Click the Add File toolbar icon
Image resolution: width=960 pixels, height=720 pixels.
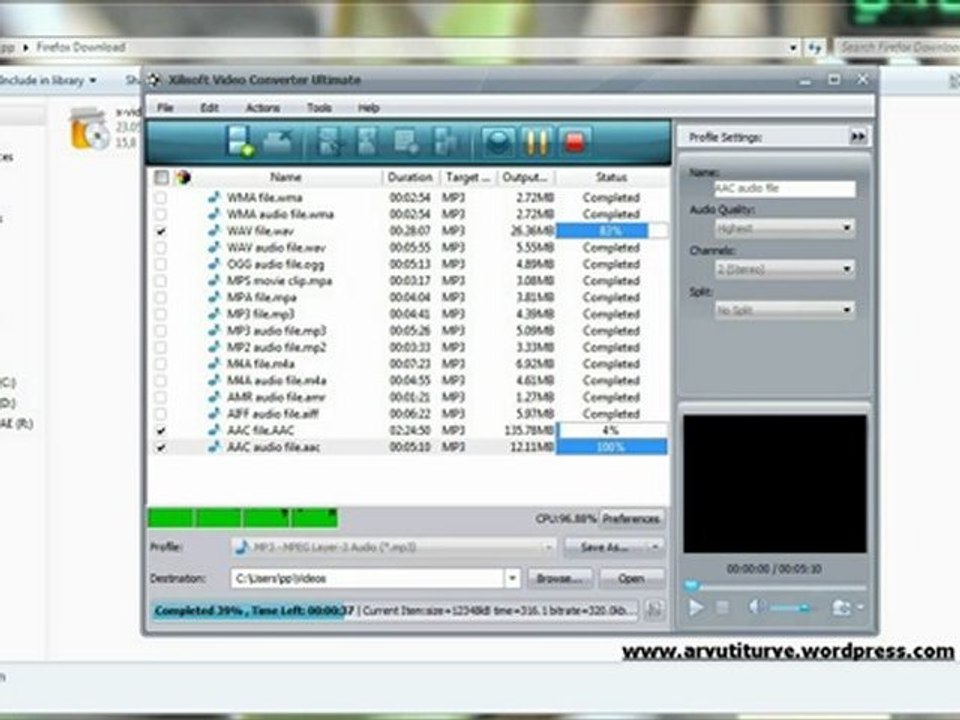[240, 141]
